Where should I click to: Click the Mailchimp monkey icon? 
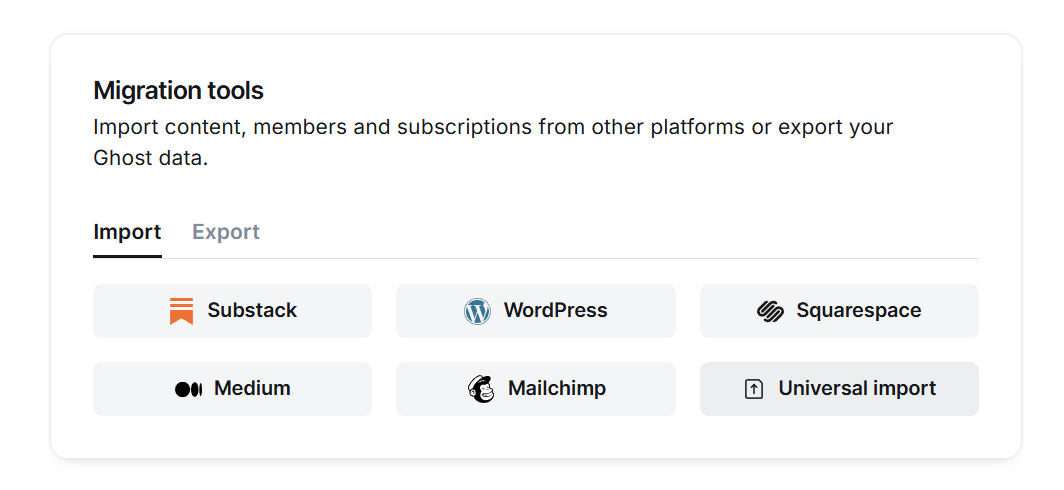point(481,389)
